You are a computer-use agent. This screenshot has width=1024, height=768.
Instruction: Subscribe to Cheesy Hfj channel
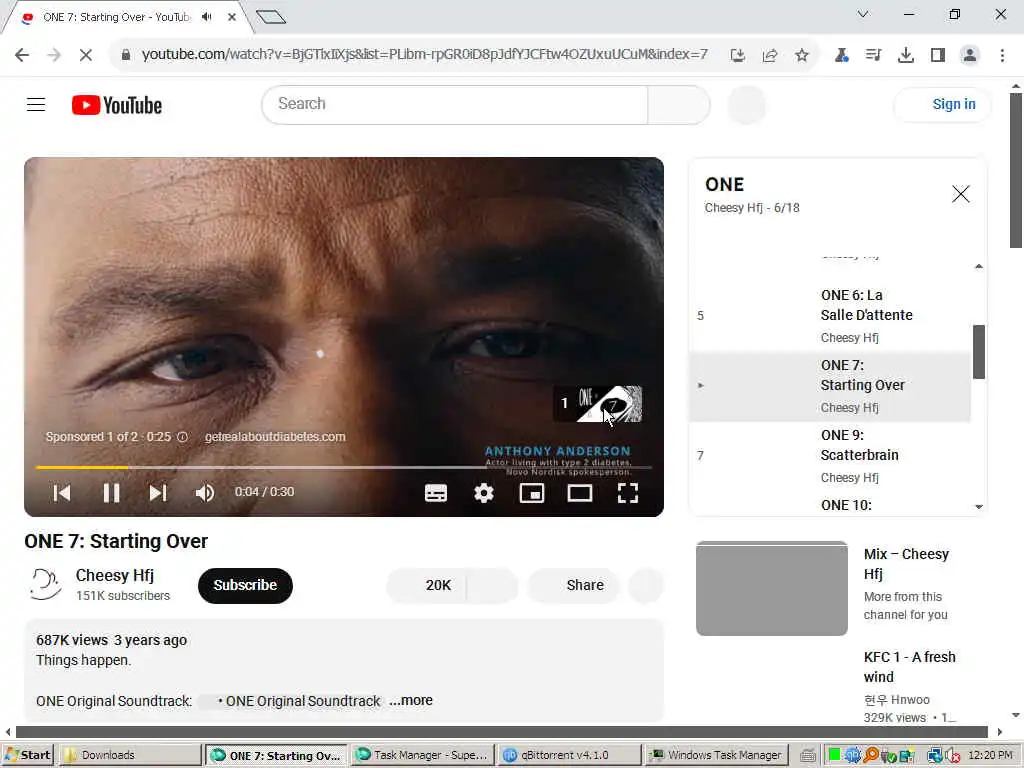coord(245,585)
